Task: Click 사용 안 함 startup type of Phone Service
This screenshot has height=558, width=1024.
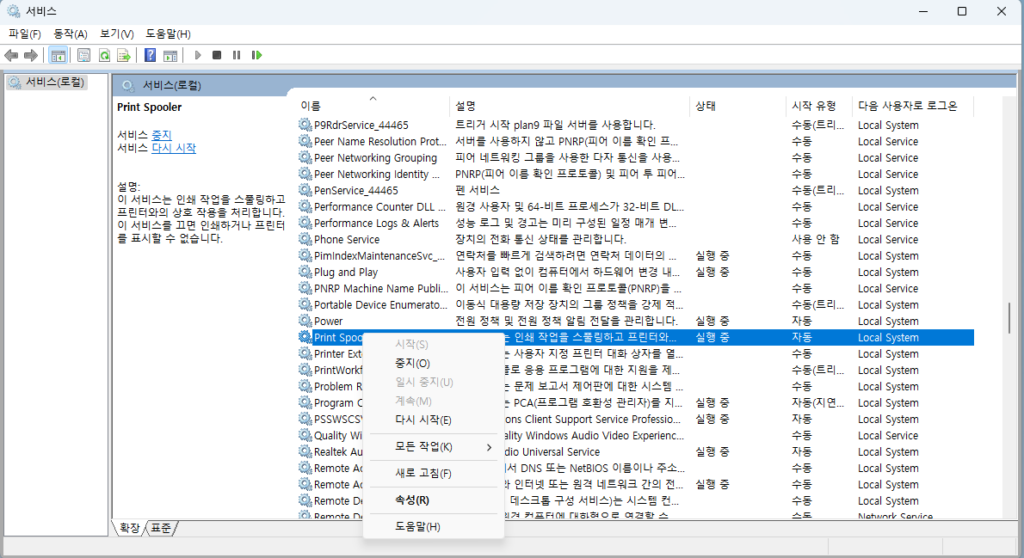Action: coord(816,239)
